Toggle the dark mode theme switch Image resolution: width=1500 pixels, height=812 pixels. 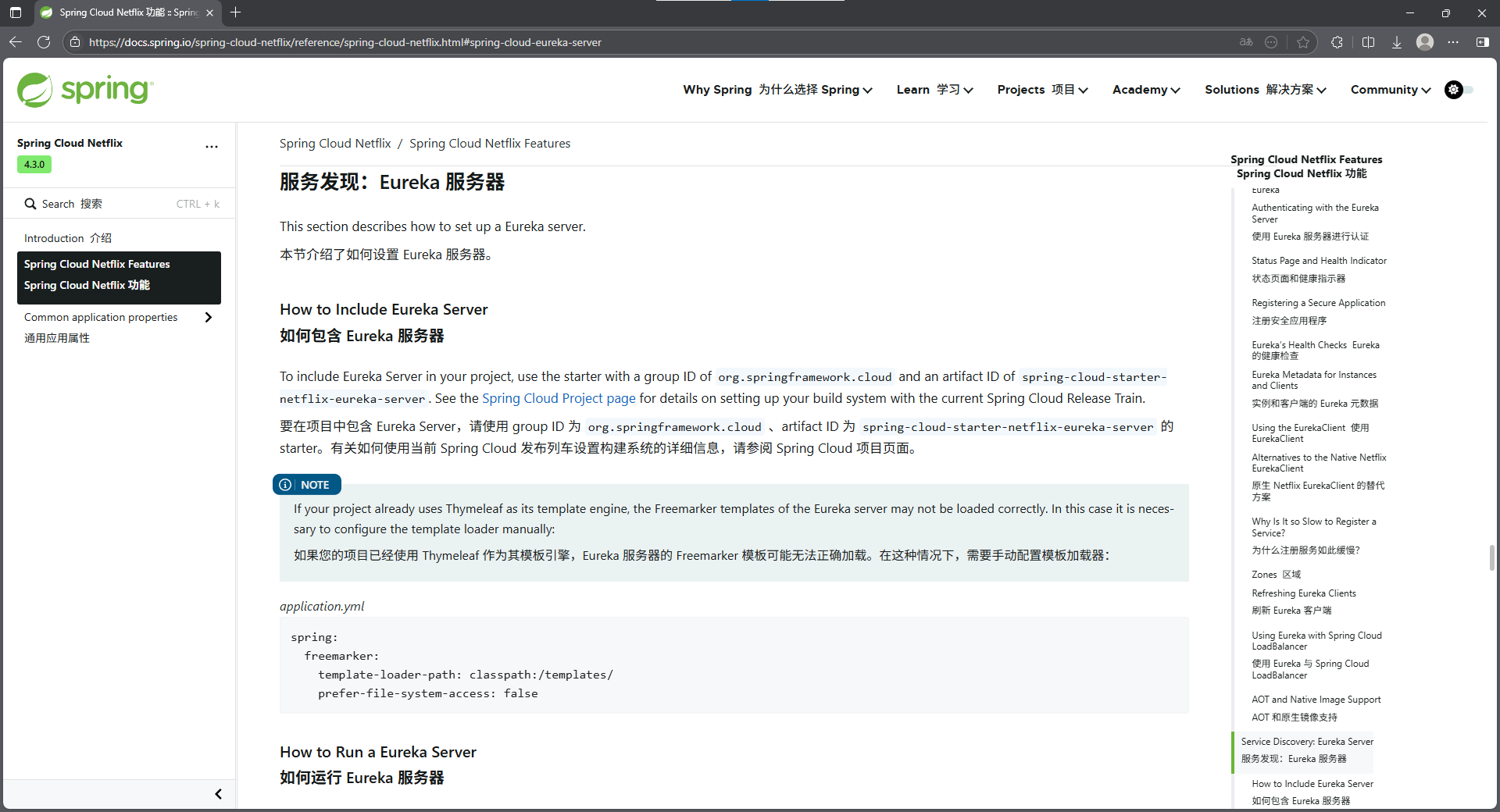[1458, 89]
